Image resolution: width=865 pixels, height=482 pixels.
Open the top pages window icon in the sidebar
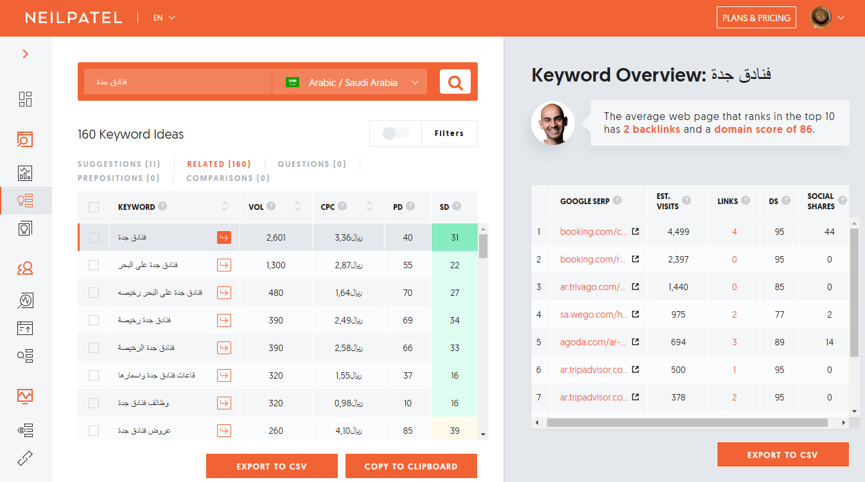(x=25, y=328)
